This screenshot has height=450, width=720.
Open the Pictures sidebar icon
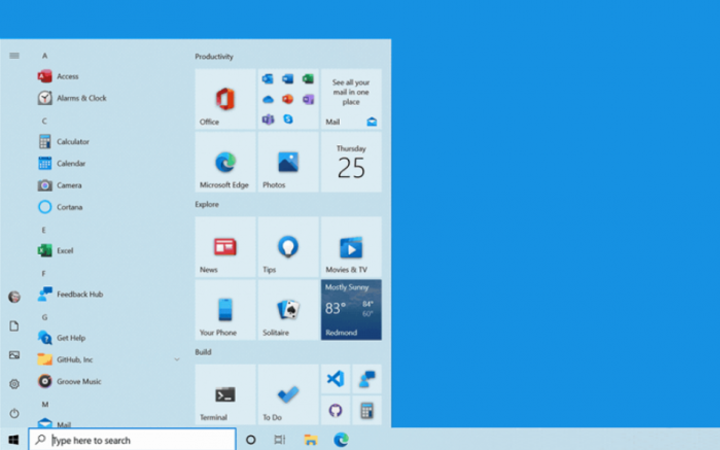[14, 355]
